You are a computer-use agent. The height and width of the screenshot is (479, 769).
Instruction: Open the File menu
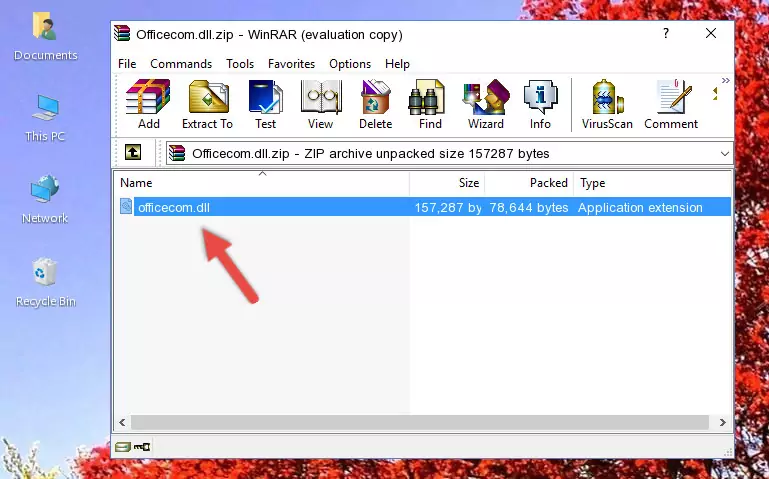(x=127, y=64)
